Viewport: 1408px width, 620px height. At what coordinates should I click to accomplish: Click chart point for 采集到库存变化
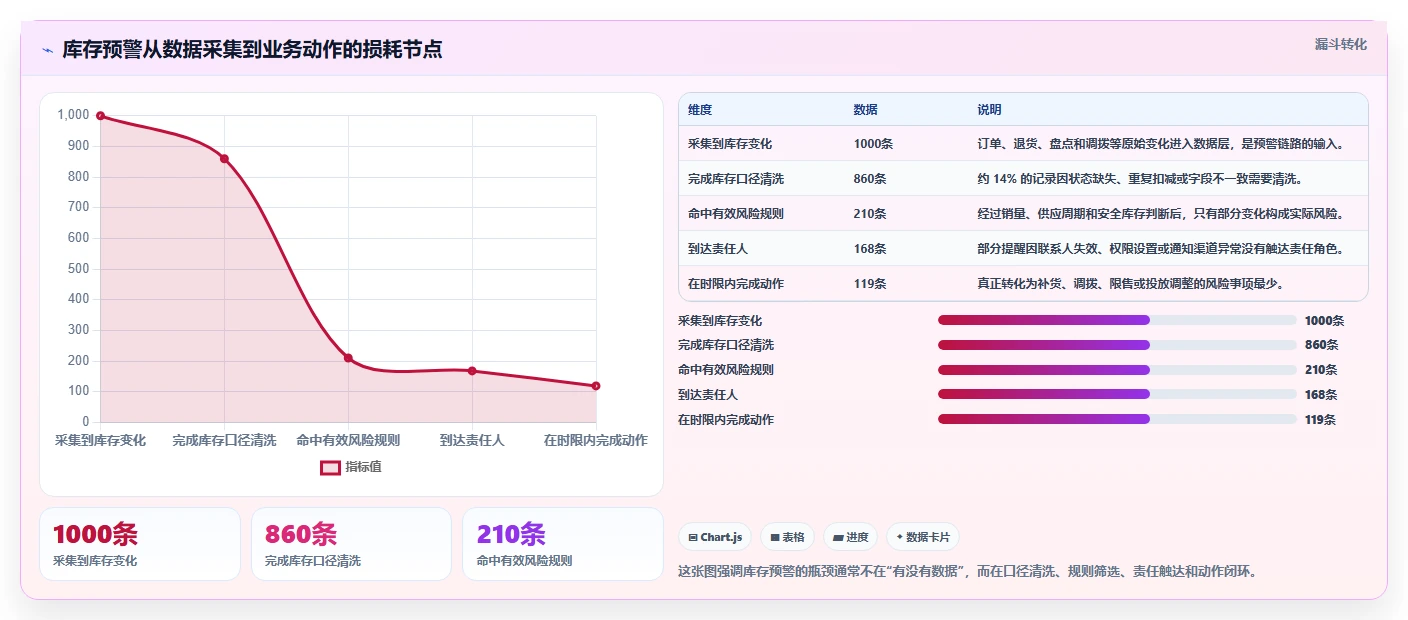pos(100,116)
